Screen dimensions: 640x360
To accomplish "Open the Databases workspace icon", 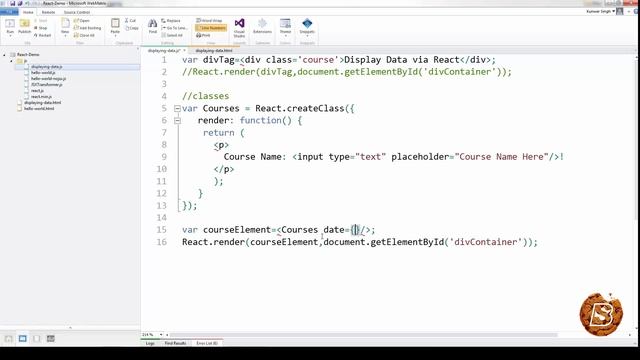I will [36, 339].
